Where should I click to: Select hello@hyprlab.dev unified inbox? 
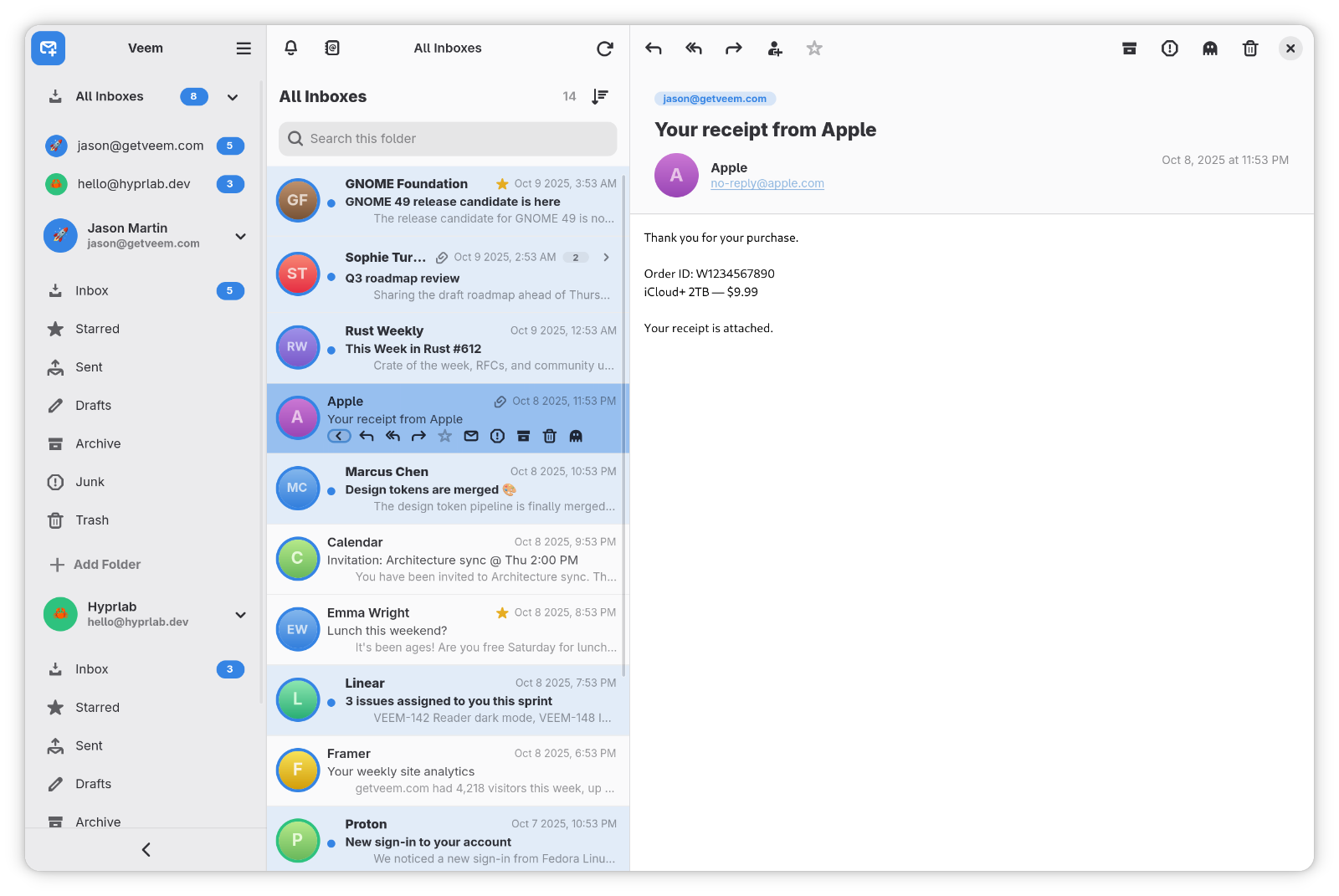pos(146,184)
